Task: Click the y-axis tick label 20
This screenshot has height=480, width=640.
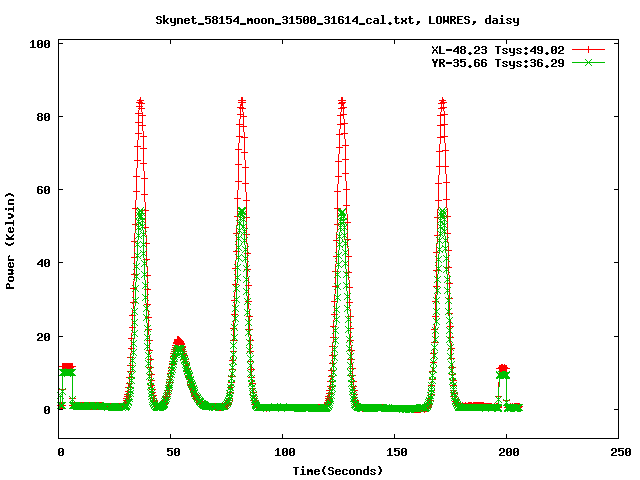Action: 44,337
